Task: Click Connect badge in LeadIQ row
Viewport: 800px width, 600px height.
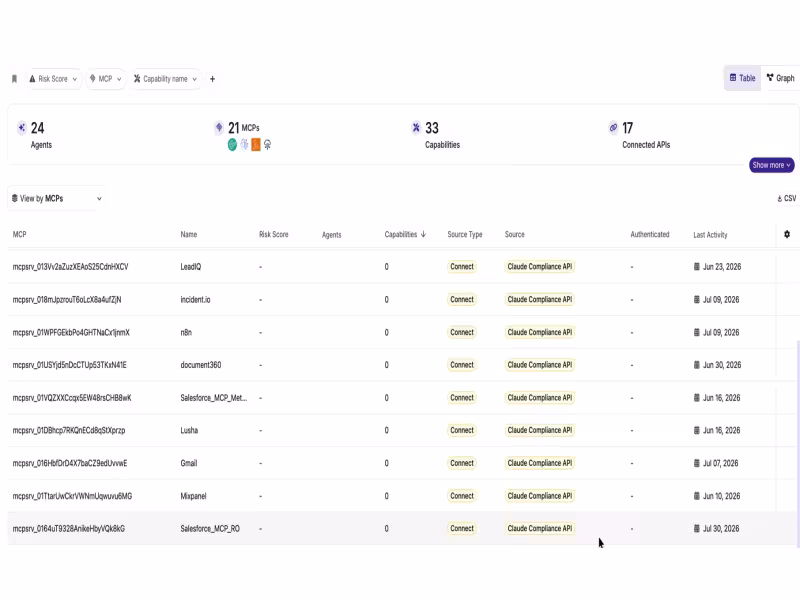Action: pyautogui.click(x=462, y=266)
